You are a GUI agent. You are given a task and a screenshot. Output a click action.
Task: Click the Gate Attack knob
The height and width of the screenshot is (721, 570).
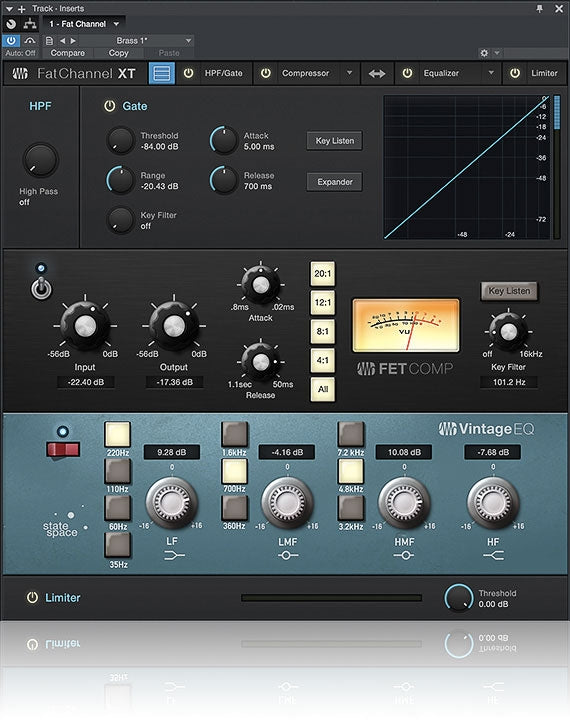tap(224, 140)
